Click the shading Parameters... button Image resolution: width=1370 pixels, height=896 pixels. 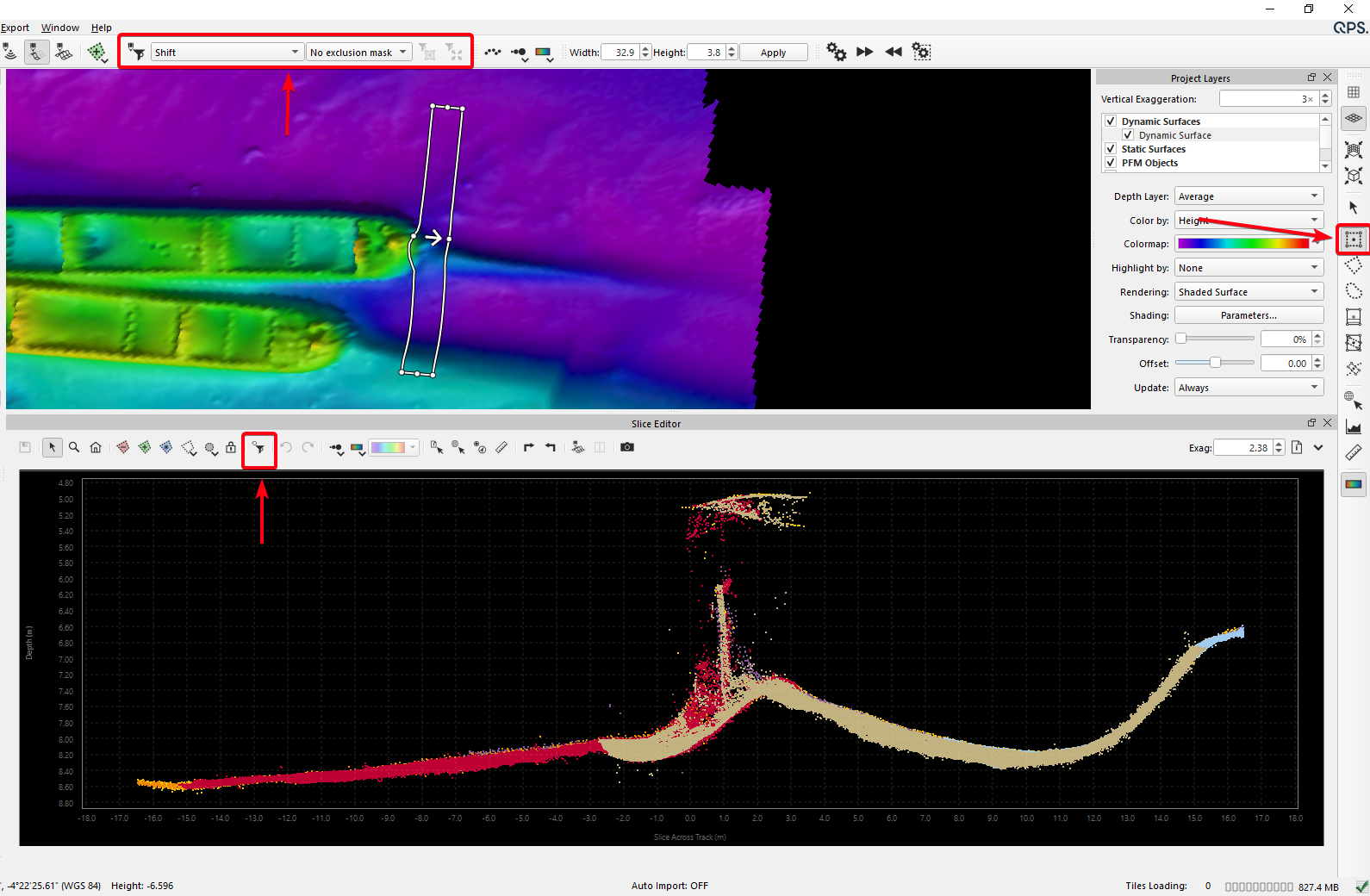click(1249, 315)
